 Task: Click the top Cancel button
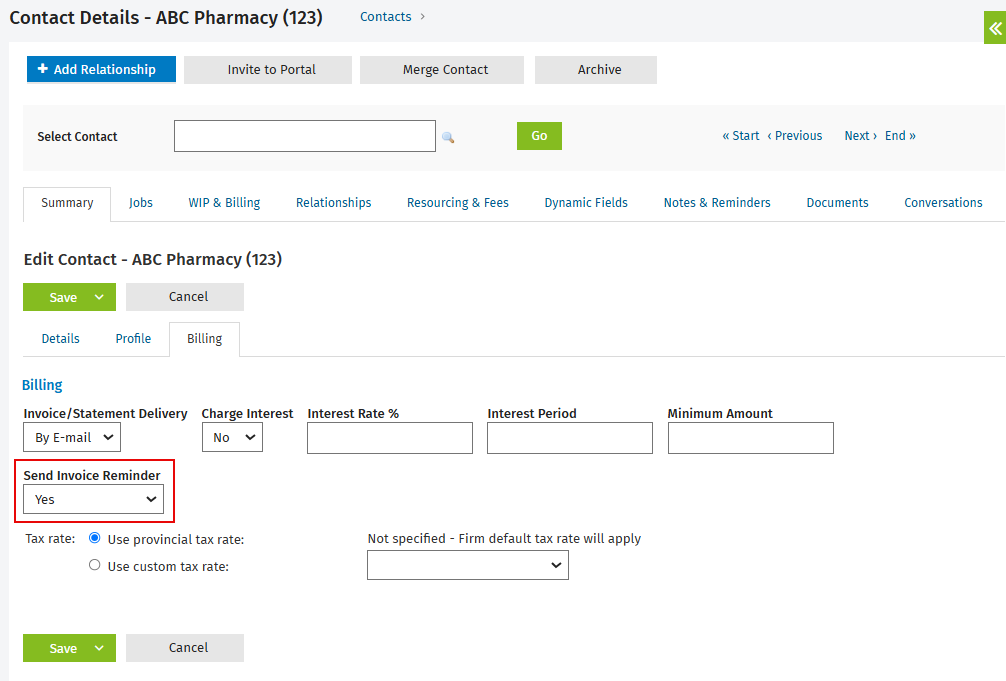(x=185, y=297)
